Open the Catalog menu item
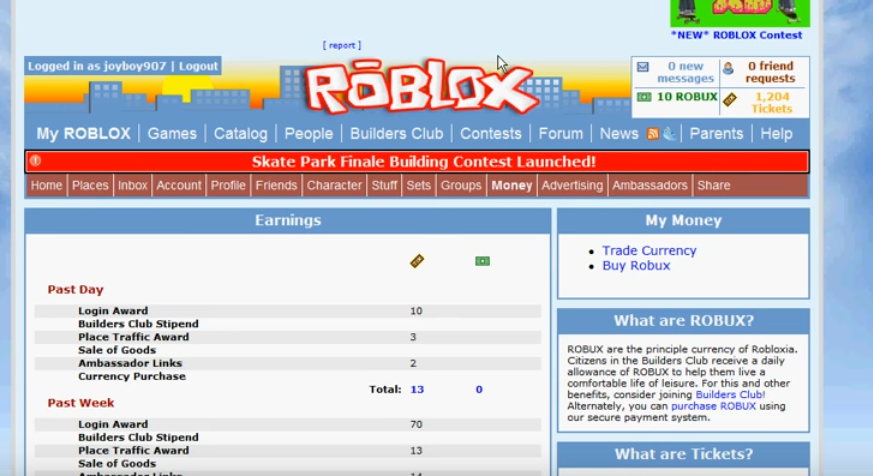Viewport: 873px width, 476px height. [241, 134]
